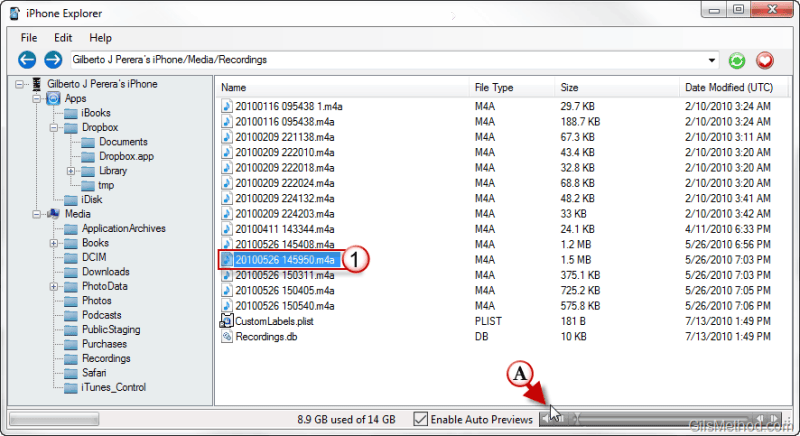Image resolution: width=800 pixels, height=436 pixels.
Task: Open the Help menu
Action: point(100,38)
